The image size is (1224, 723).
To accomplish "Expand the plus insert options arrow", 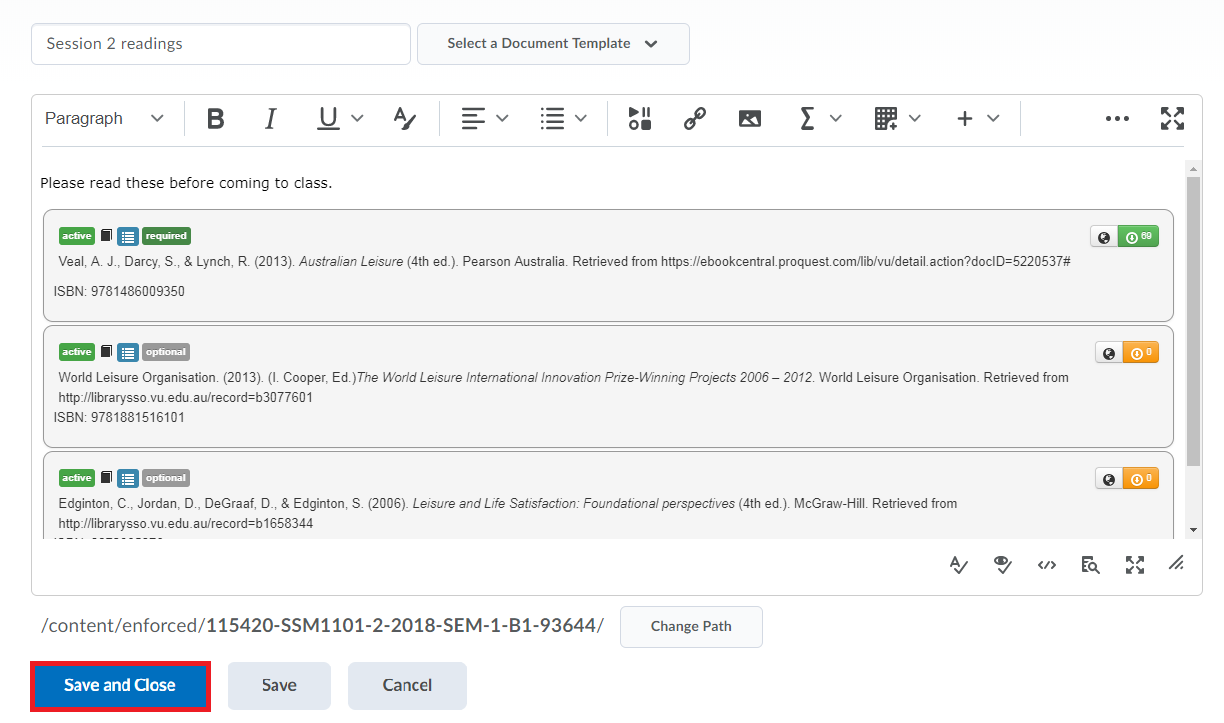I will click(993, 119).
